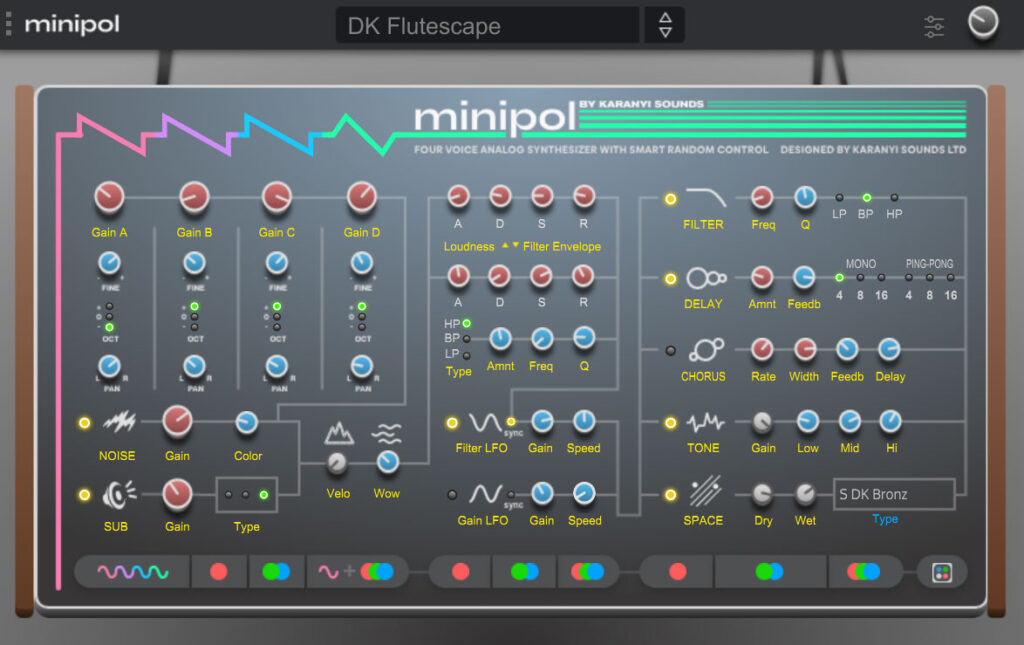
Task: Open the S DK Bronz space Type selector
Action: coord(893,494)
